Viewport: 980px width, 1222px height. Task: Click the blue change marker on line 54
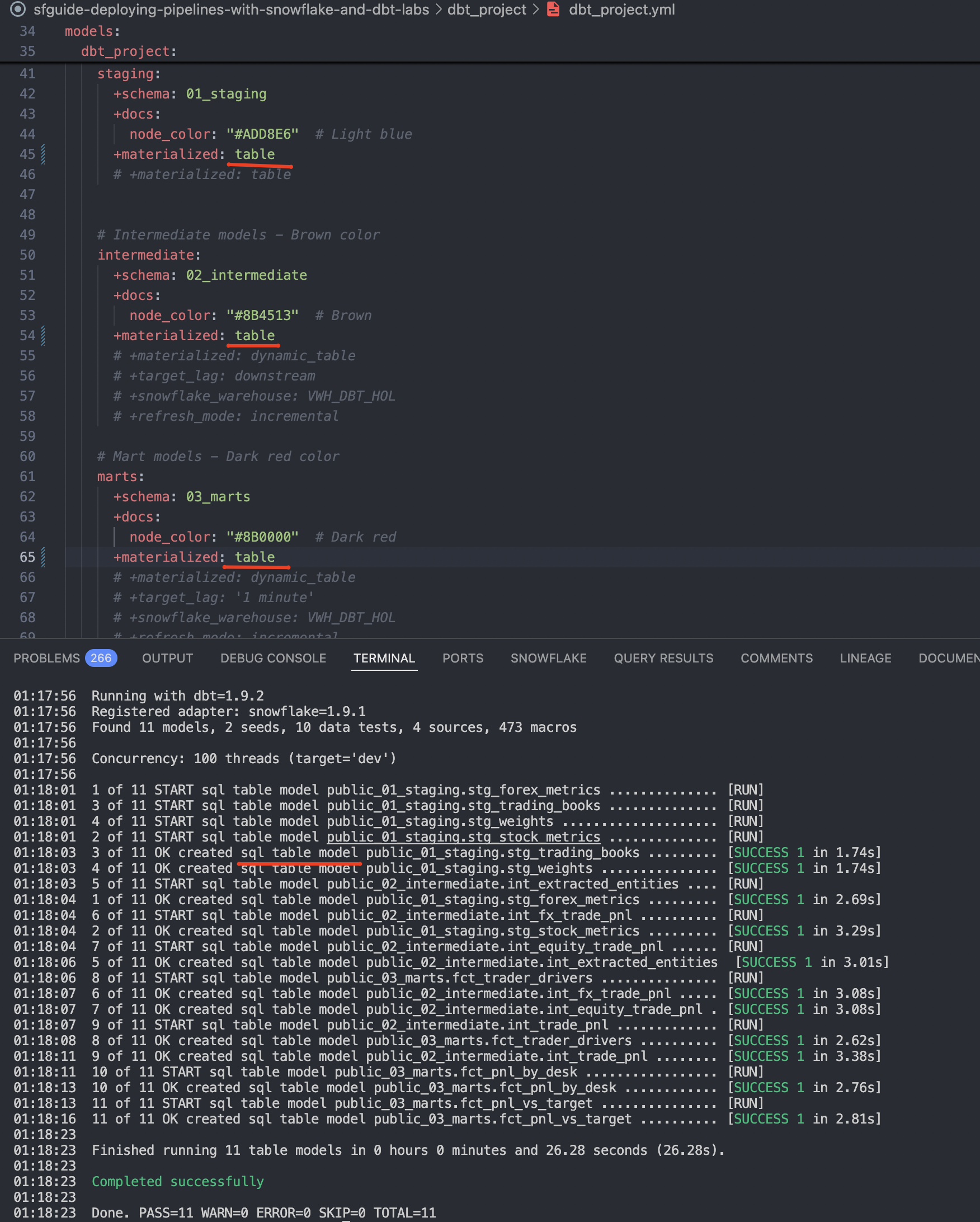click(x=43, y=336)
